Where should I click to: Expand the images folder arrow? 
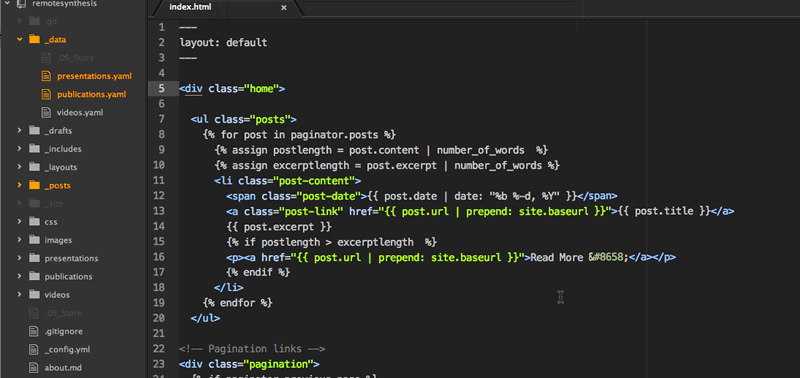point(19,240)
